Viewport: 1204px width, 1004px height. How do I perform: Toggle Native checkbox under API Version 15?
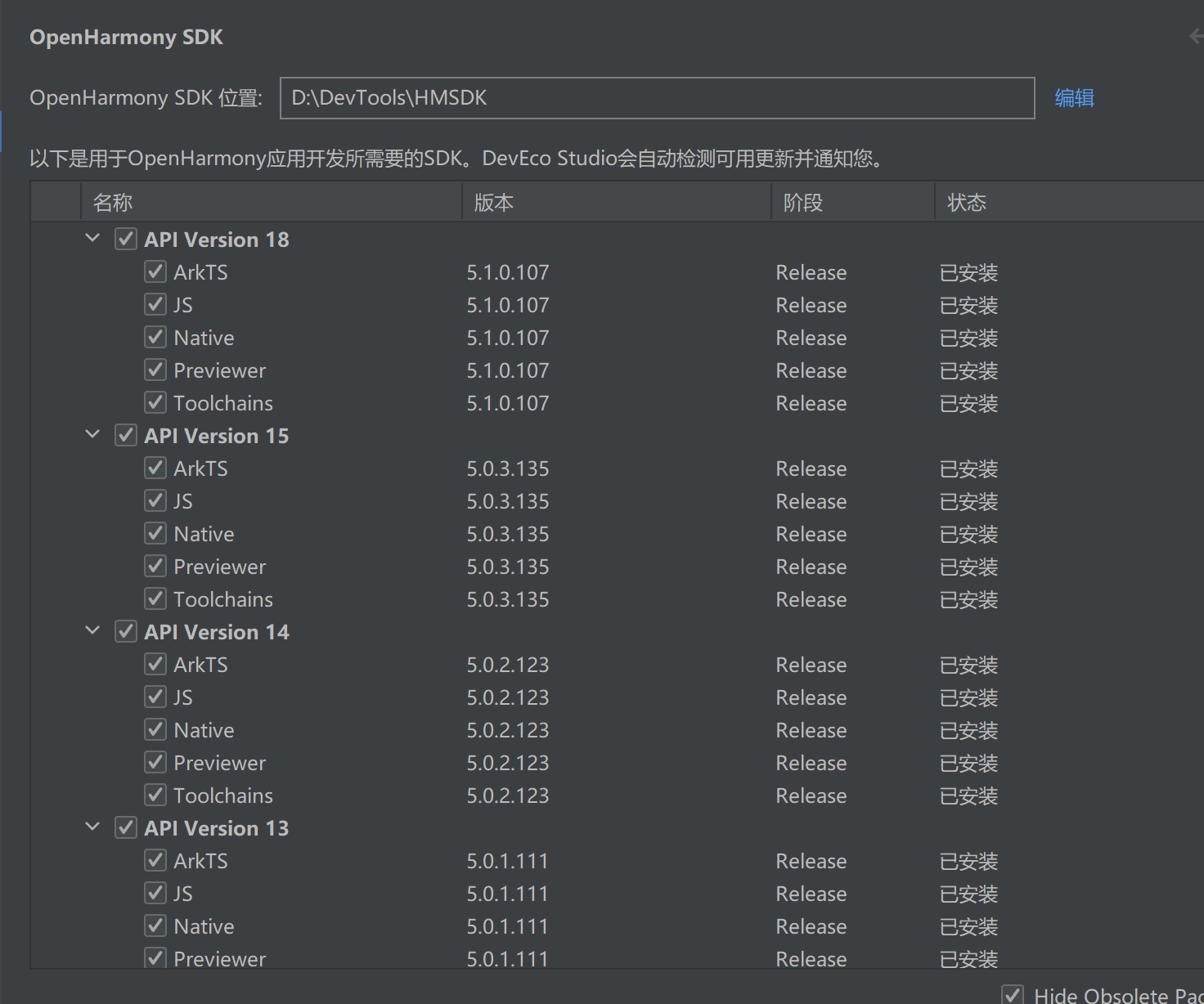pos(155,533)
